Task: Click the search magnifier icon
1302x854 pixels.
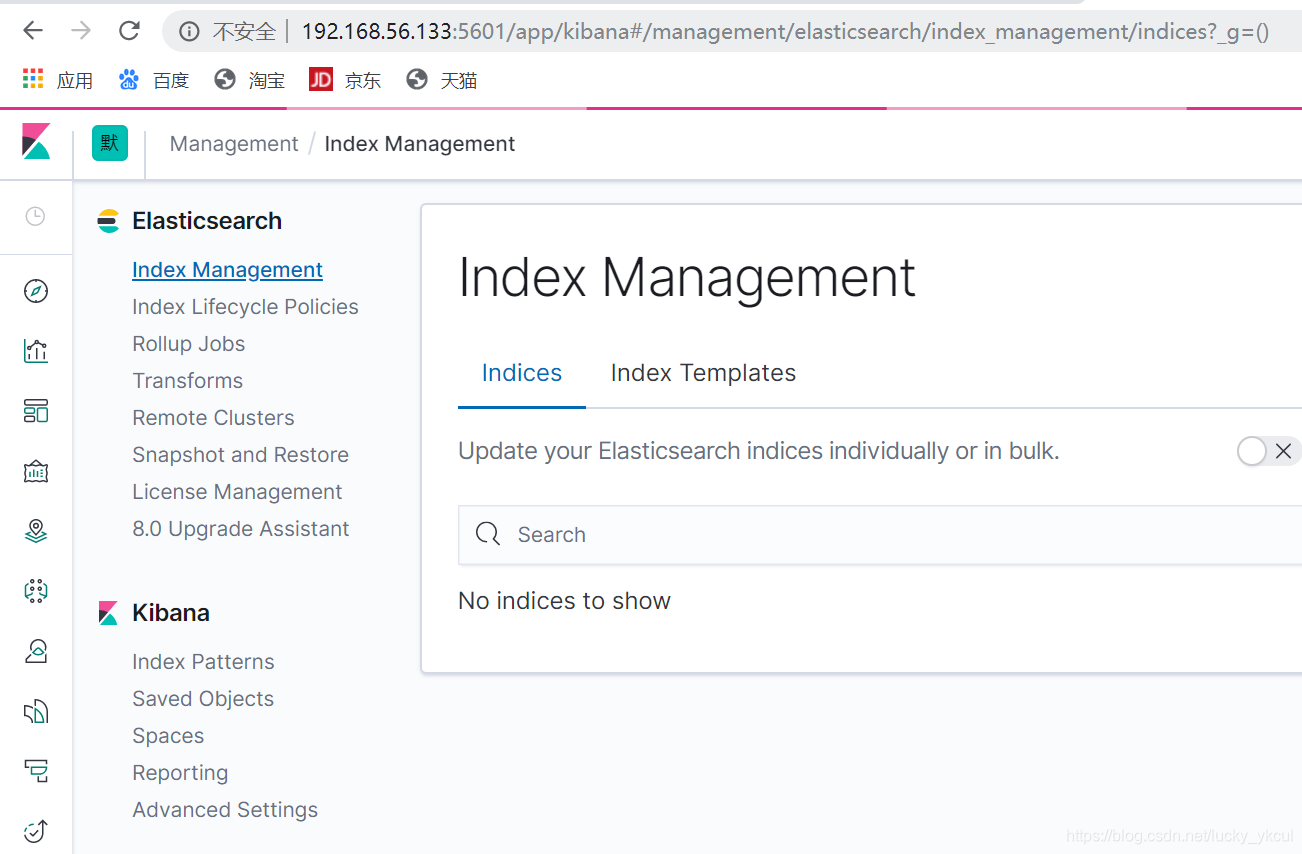Action: coord(488,534)
